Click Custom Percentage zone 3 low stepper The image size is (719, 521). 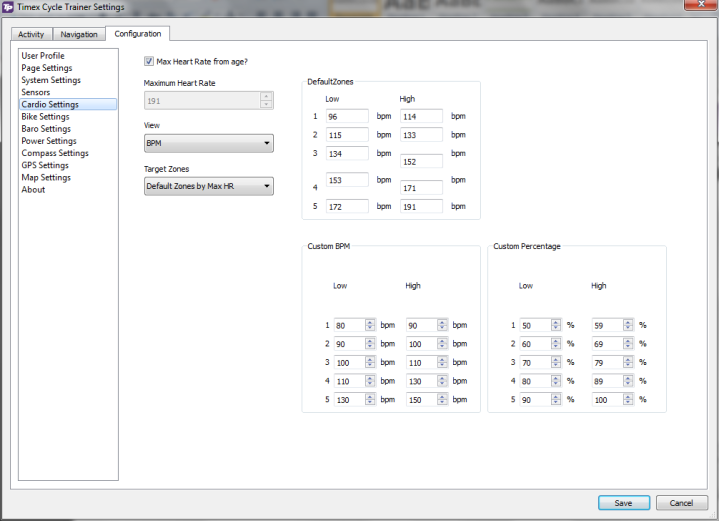pos(556,362)
